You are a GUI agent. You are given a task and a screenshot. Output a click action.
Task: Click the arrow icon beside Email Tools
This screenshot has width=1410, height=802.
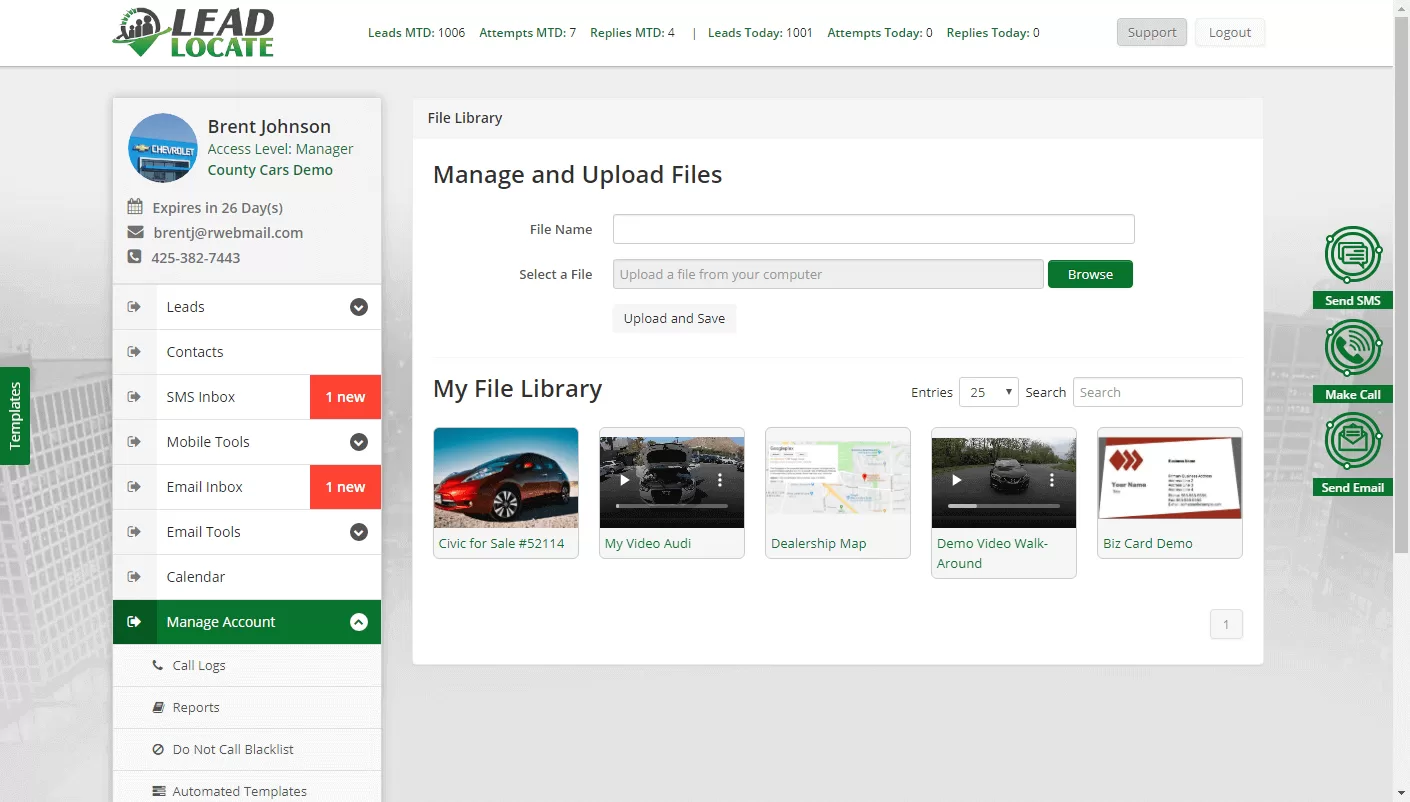(134, 532)
